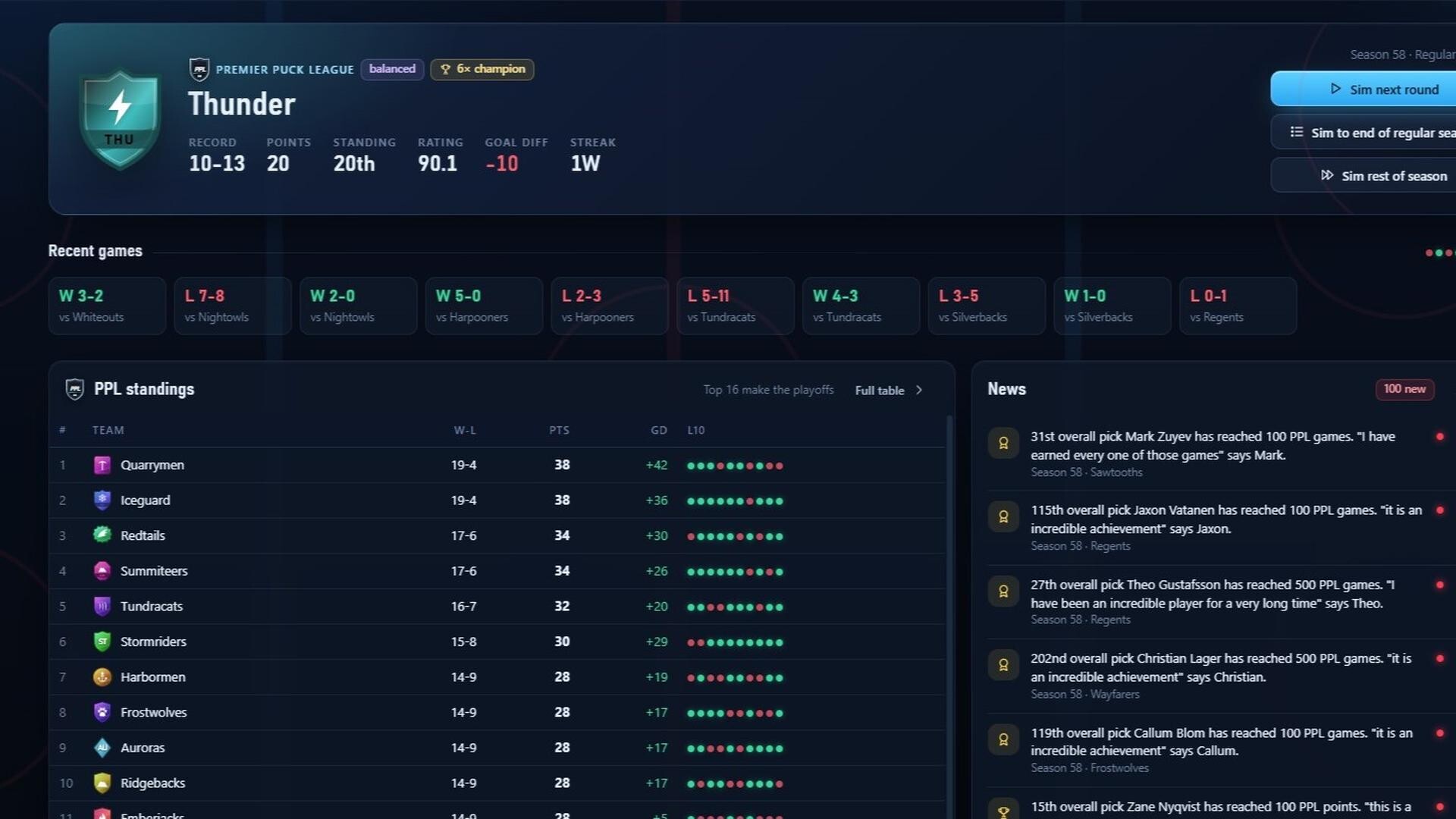1456x819 pixels.
Task: Click the Ridgebacks team logo
Action: pos(102,783)
